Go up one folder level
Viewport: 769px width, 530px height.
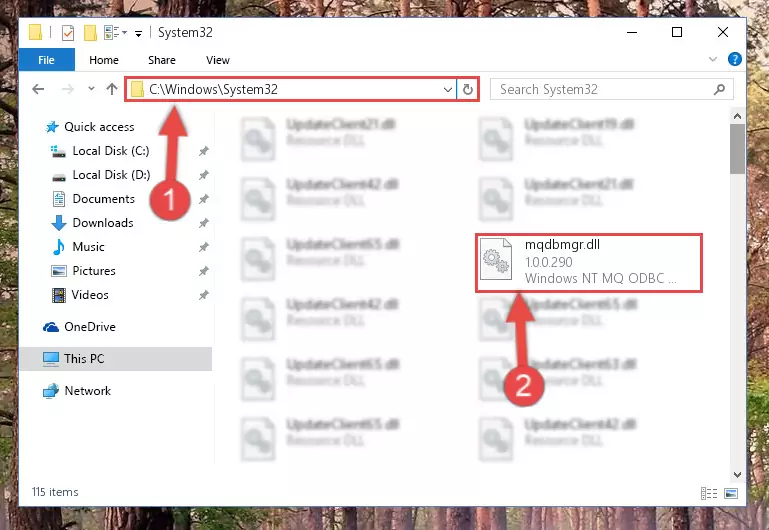tap(112, 89)
